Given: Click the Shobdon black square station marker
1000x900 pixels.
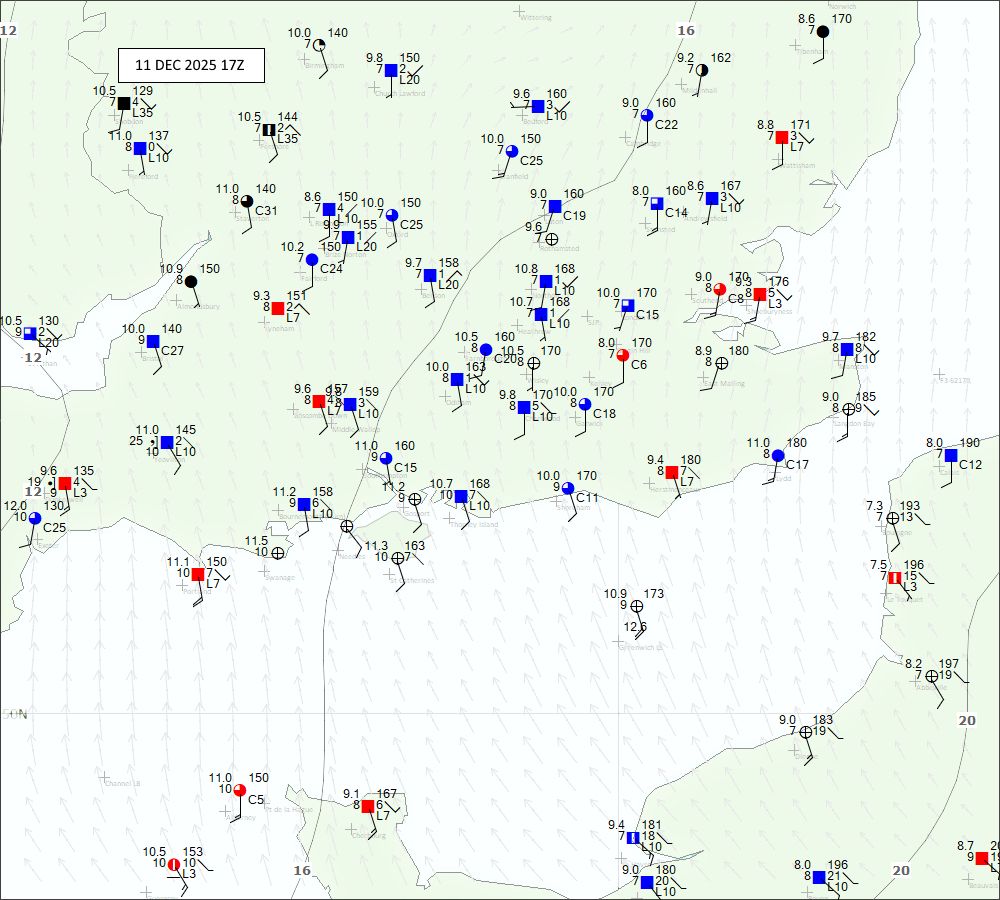Looking at the screenshot, I should tap(124, 103).
